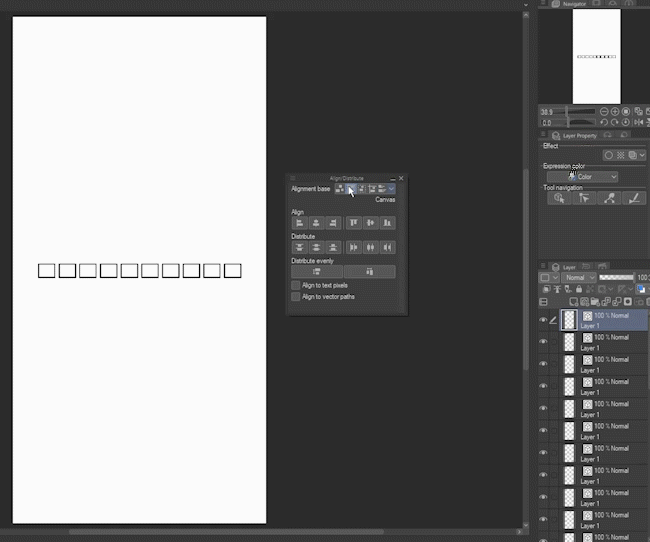
Task: Reset canvas rotation in Navigator
Action: tap(626, 122)
